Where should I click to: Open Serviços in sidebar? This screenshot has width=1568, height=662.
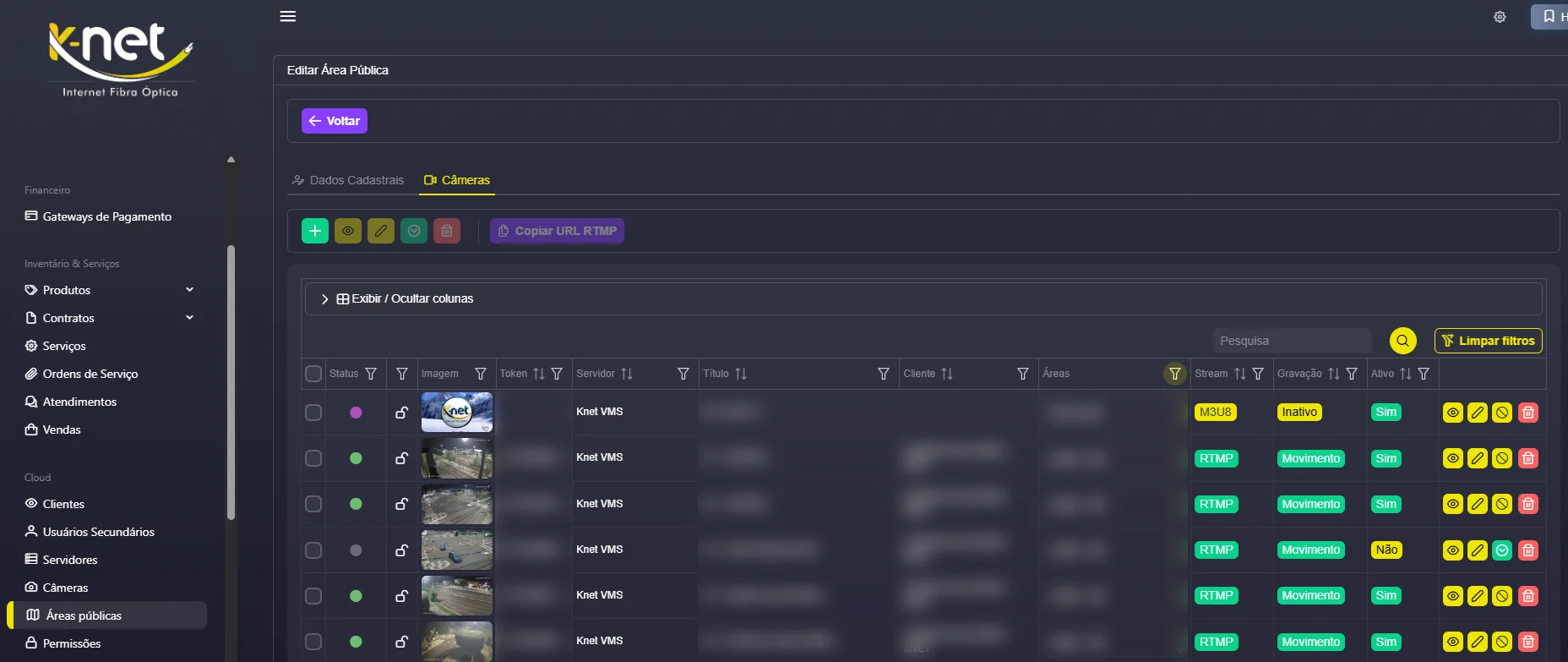[56, 346]
